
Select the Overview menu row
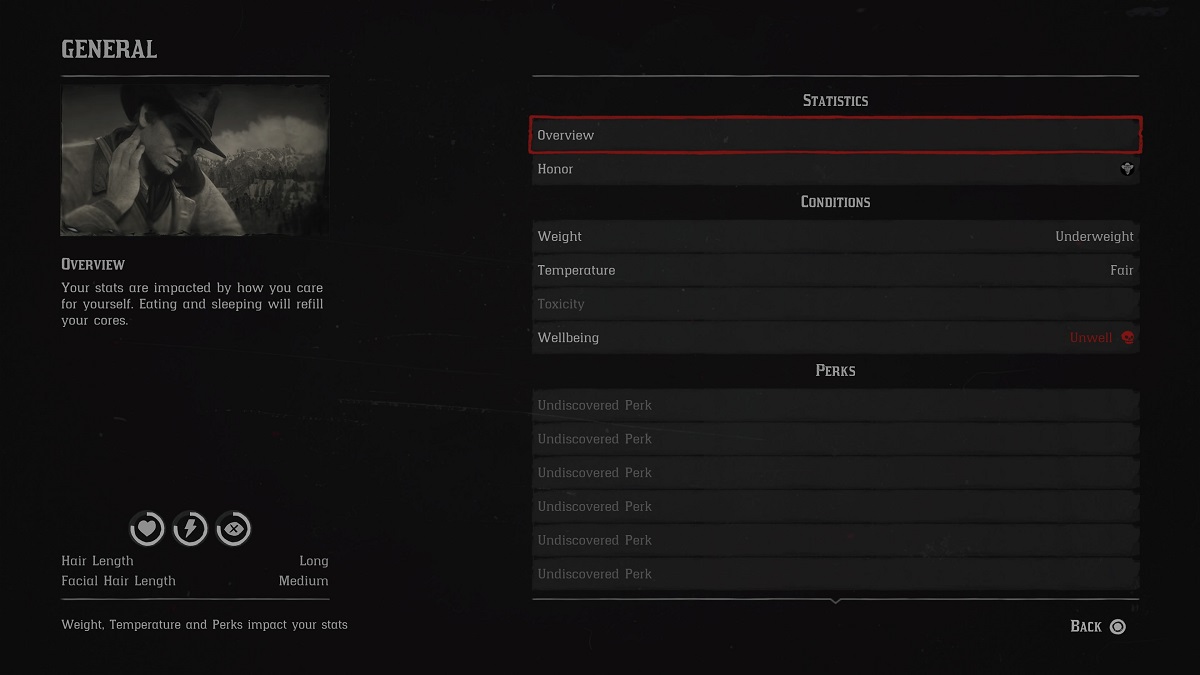click(835, 135)
